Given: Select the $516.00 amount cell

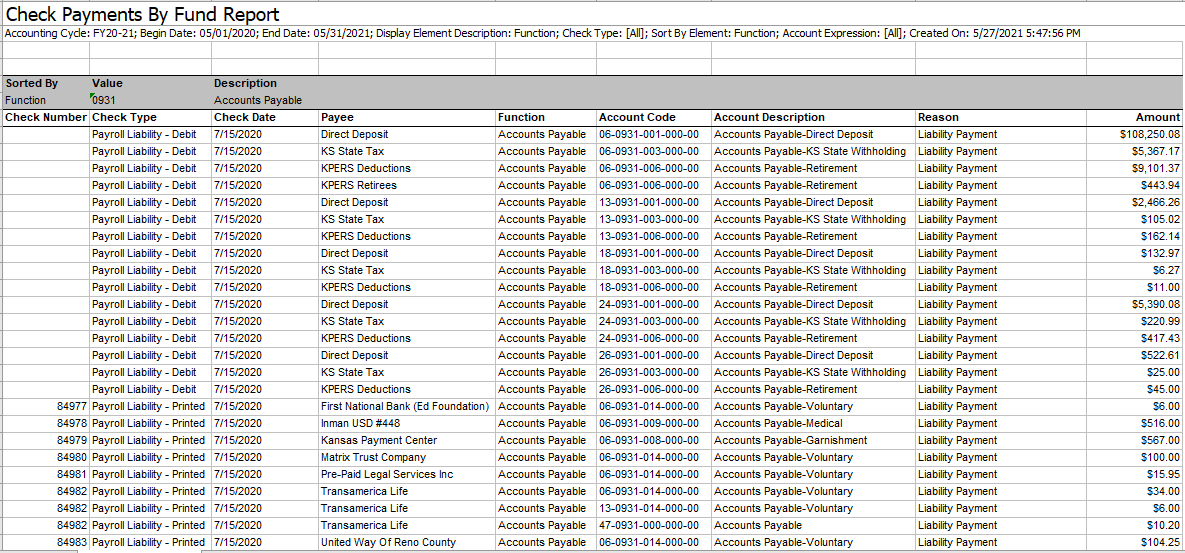Looking at the screenshot, I should coord(1134,423).
